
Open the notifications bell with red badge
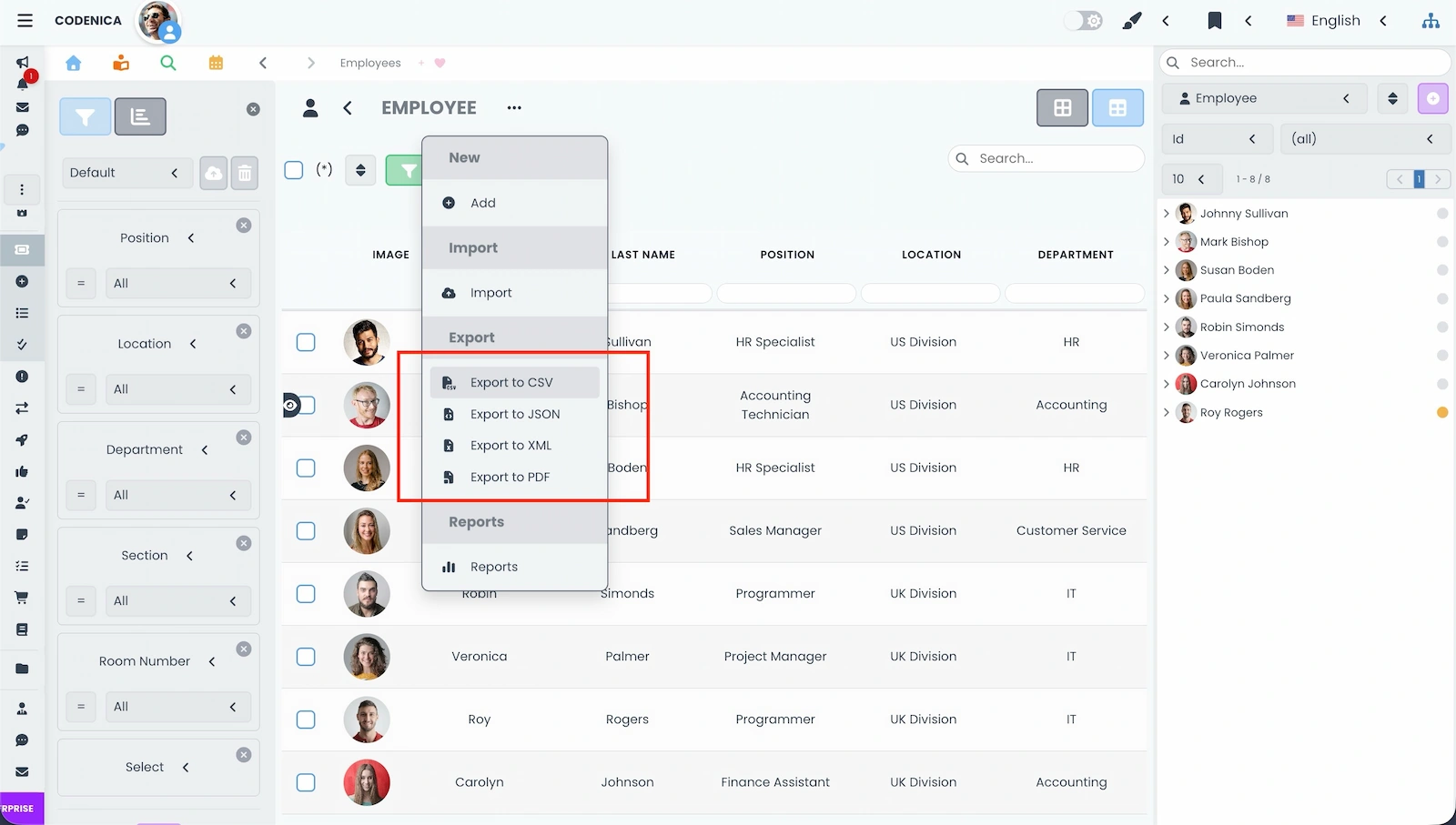point(23,82)
